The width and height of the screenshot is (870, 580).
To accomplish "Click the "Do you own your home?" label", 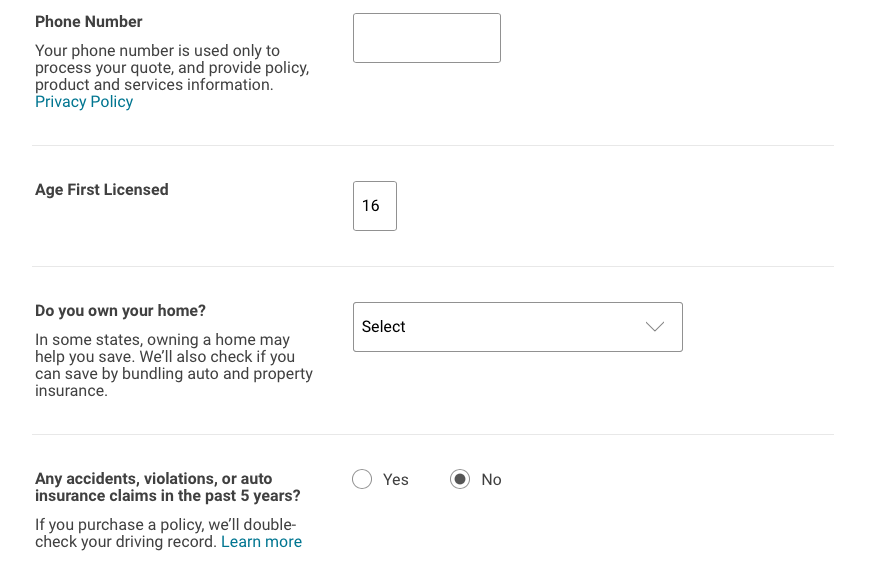I will tap(120, 311).
